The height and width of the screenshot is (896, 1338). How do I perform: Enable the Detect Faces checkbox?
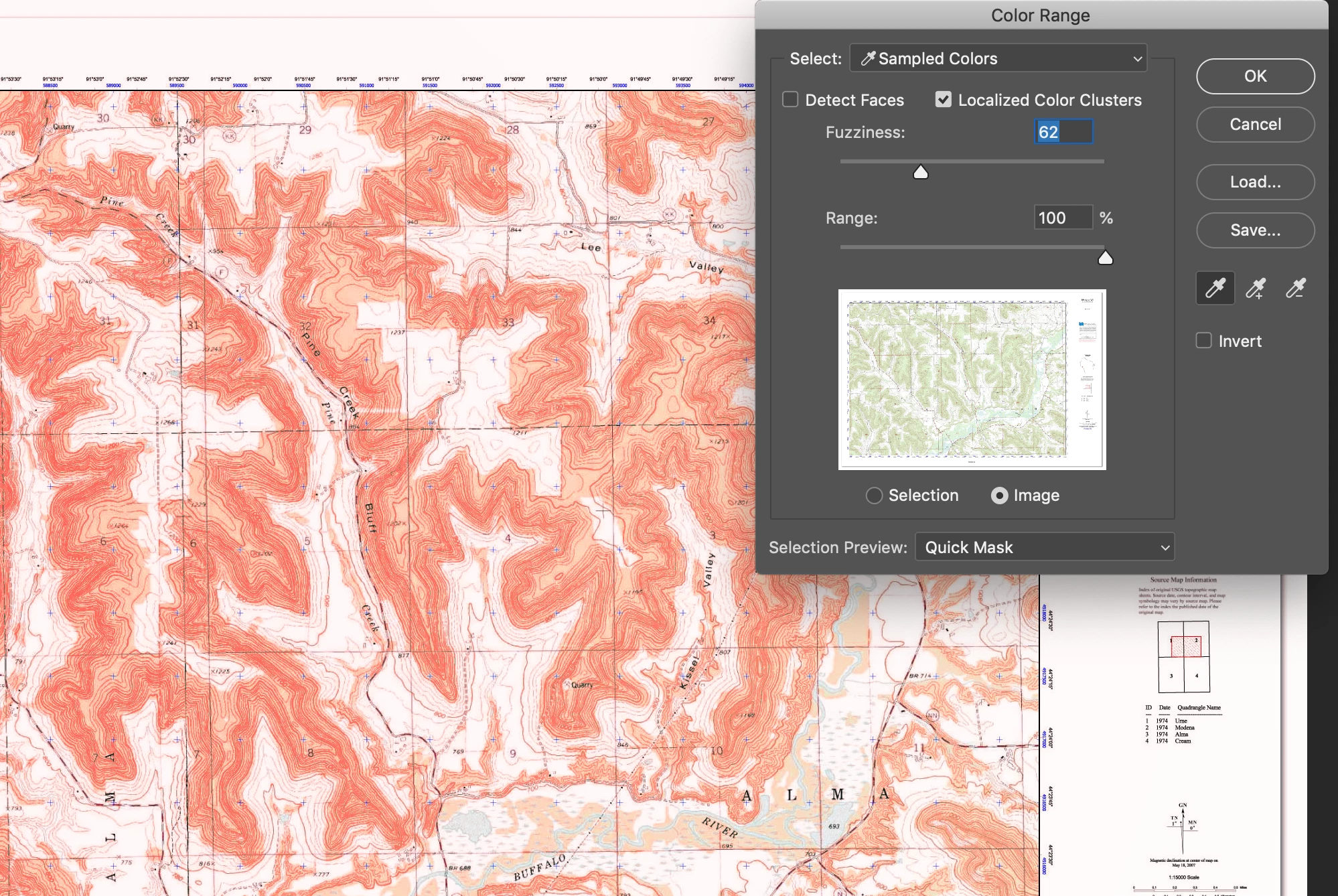click(791, 100)
